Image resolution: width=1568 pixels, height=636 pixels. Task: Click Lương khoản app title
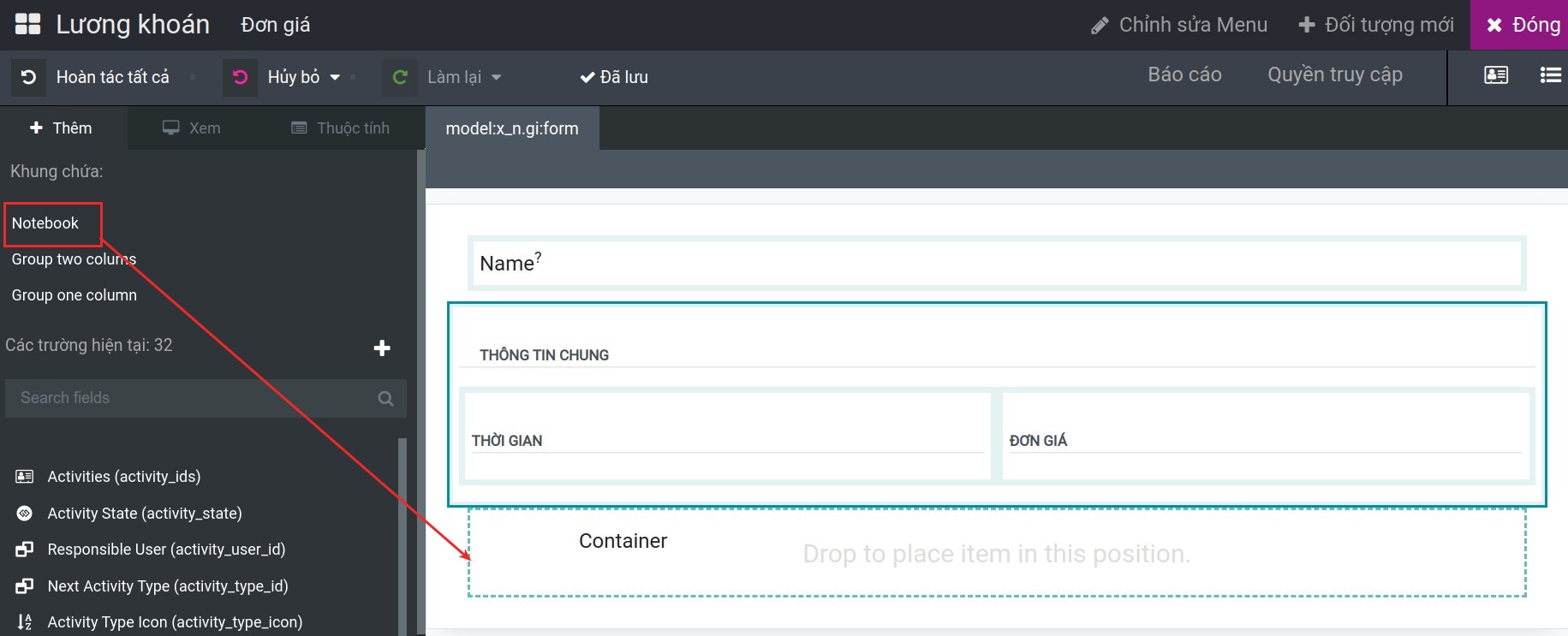133,25
